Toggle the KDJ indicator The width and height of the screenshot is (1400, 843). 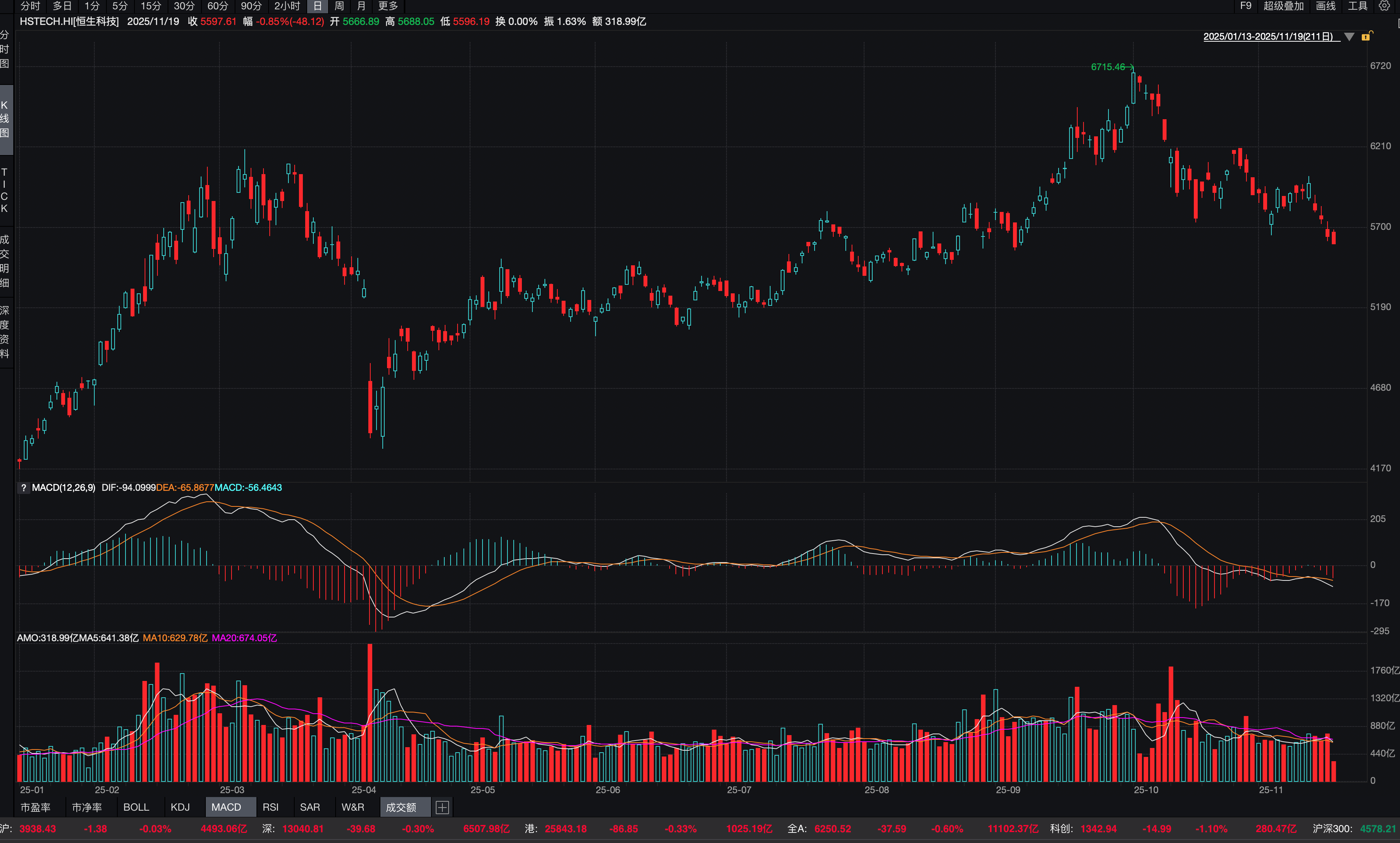pos(180,807)
